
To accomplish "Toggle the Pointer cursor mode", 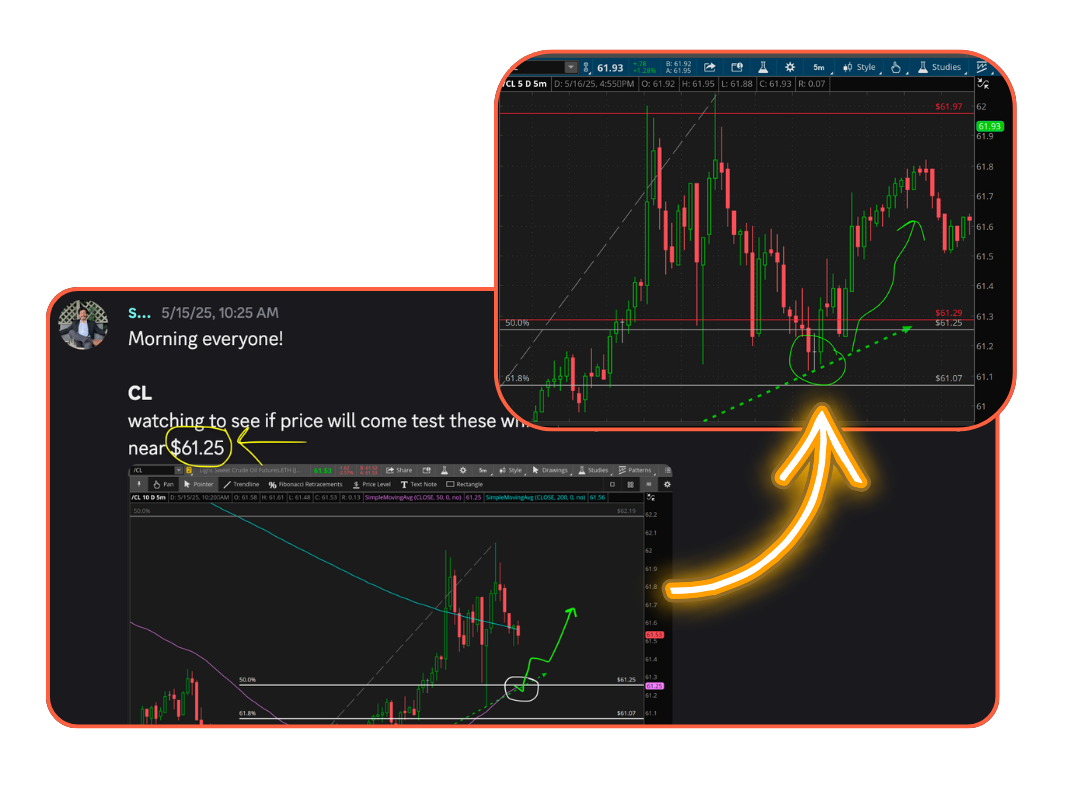I will click(x=198, y=484).
